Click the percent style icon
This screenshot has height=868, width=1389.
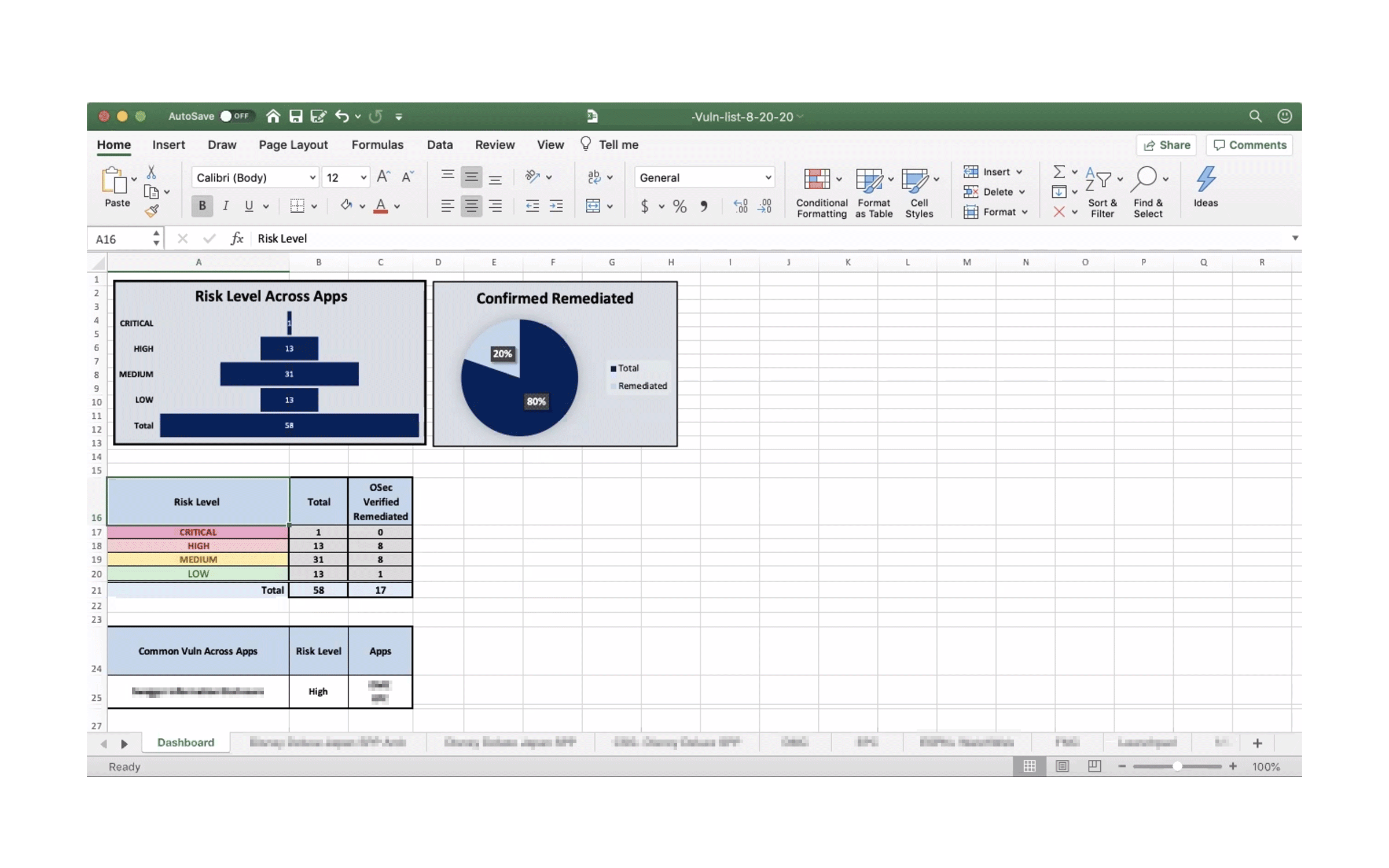[x=679, y=207]
